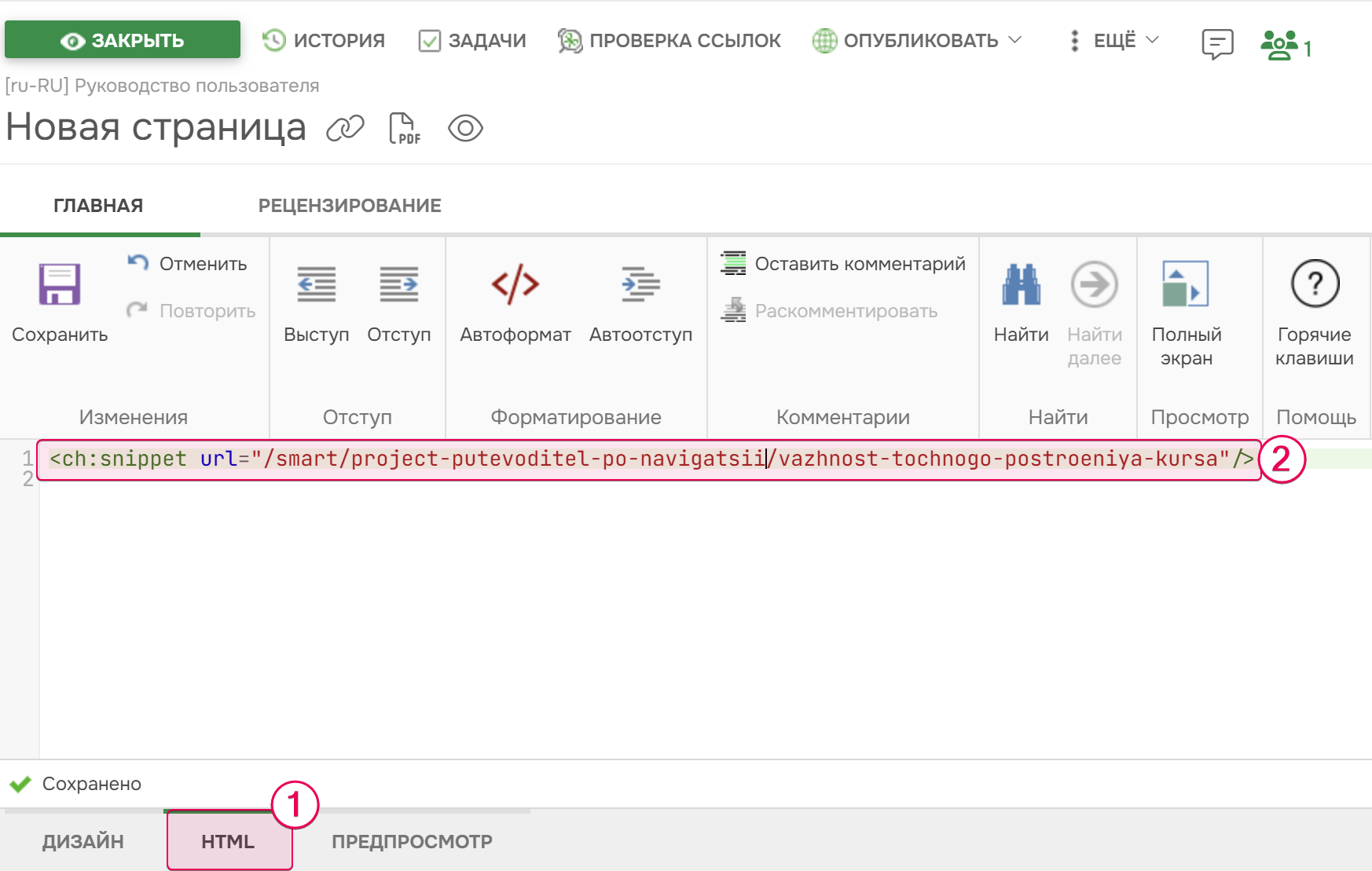Switch to the Дизайн view tab
The image size is (1372, 871).
83,841
